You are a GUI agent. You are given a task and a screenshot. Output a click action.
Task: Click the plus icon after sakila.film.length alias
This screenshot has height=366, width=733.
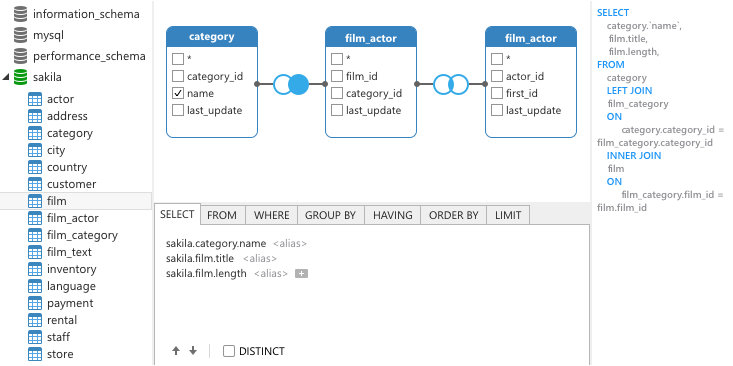[302, 274]
